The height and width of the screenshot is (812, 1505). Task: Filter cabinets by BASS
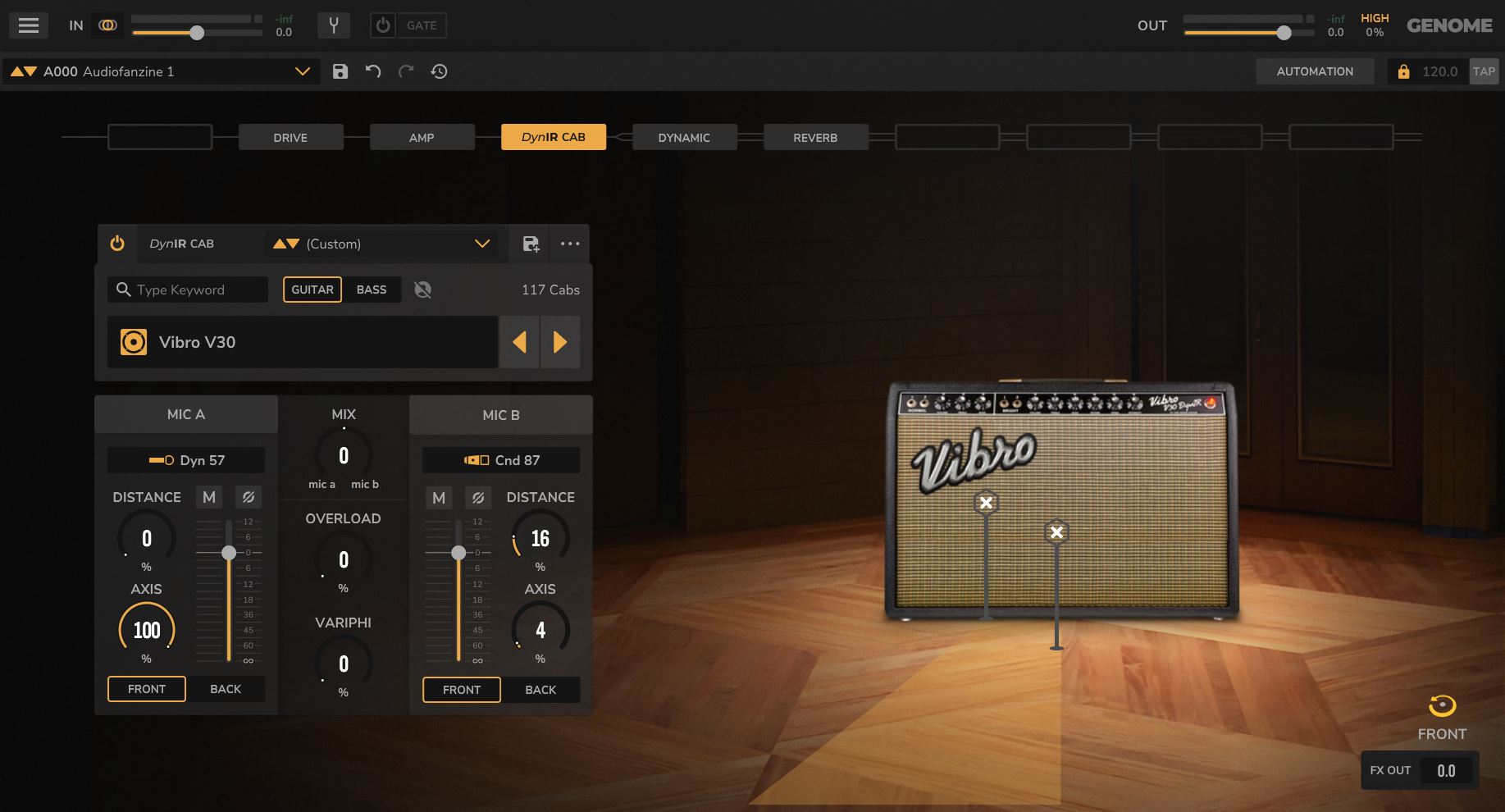[372, 290]
